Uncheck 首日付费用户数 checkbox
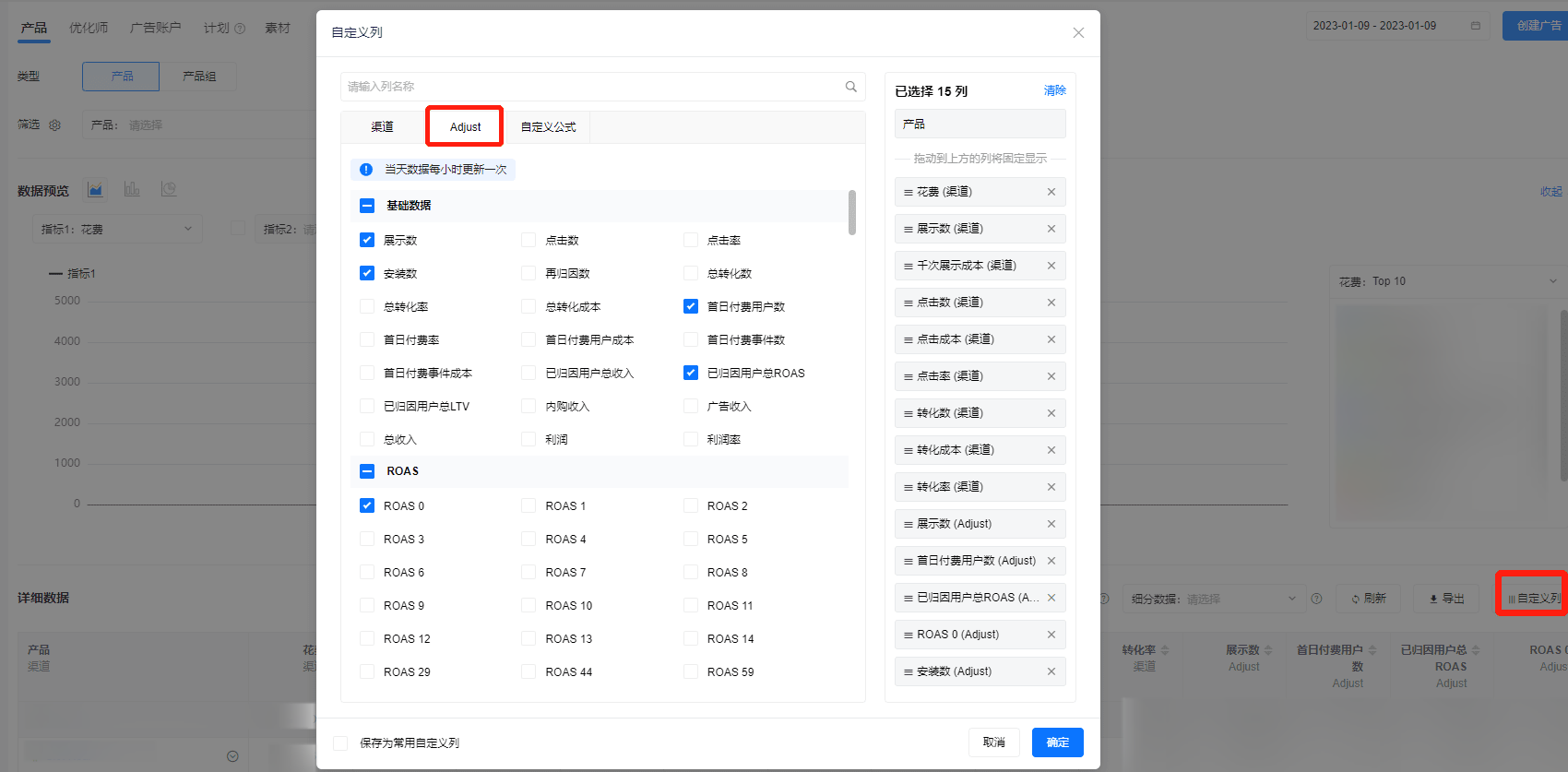This screenshot has width=1568, height=772. click(691, 306)
